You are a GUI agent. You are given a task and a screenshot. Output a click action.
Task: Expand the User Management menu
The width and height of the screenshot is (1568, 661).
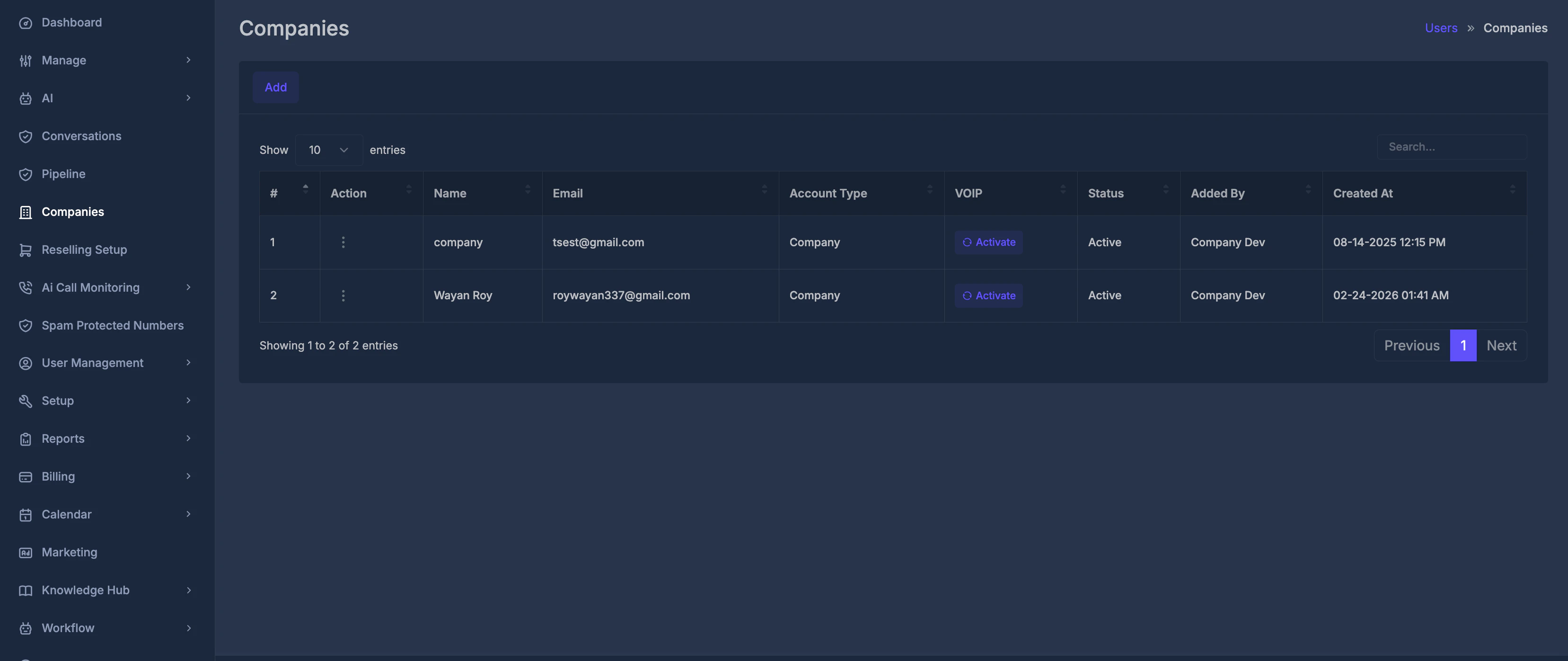click(92, 363)
